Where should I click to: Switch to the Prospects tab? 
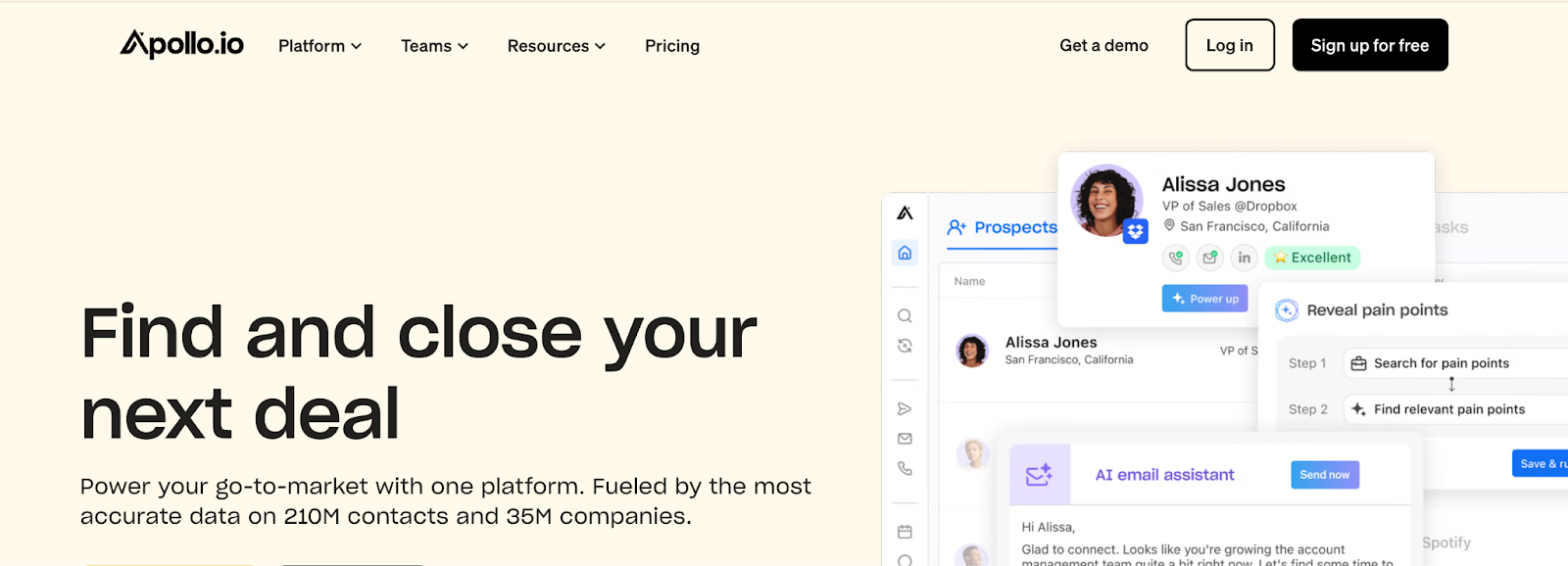[x=1003, y=227]
